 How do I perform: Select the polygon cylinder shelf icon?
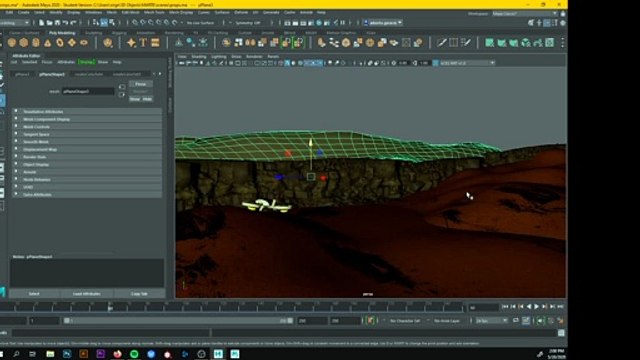pyautogui.click(x=36, y=42)
